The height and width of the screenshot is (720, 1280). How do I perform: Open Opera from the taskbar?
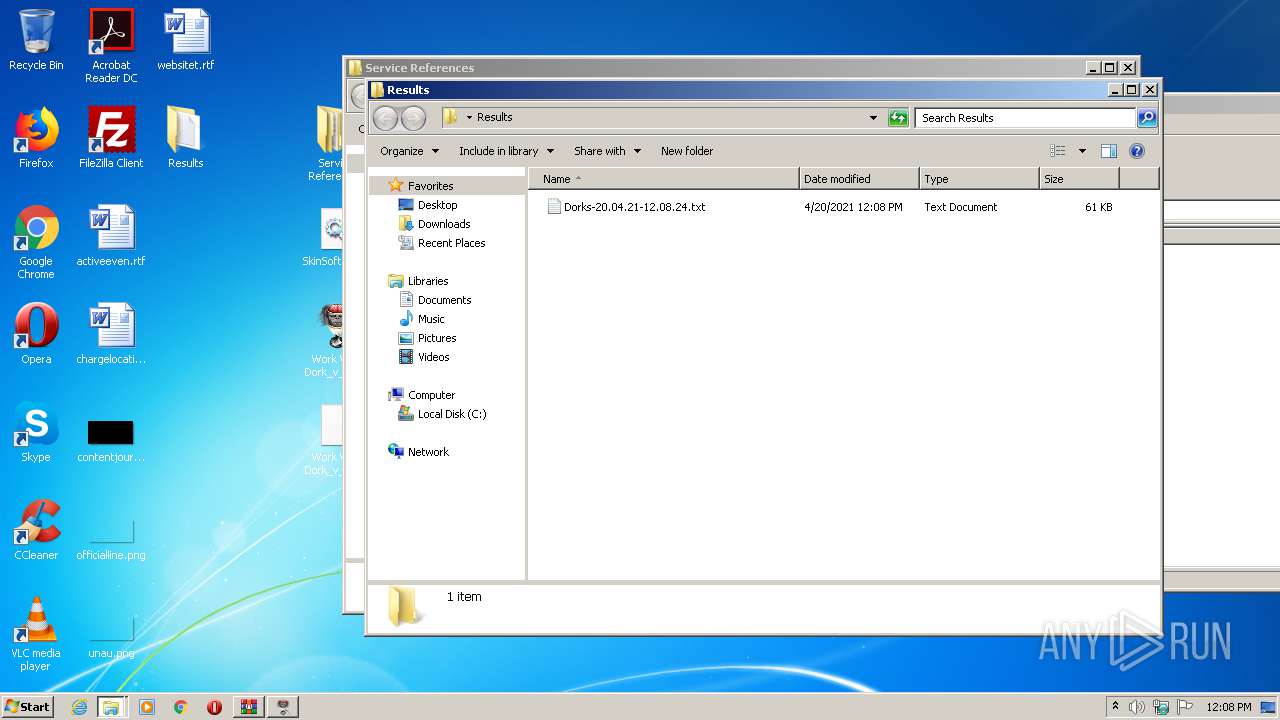click(214, 707)
